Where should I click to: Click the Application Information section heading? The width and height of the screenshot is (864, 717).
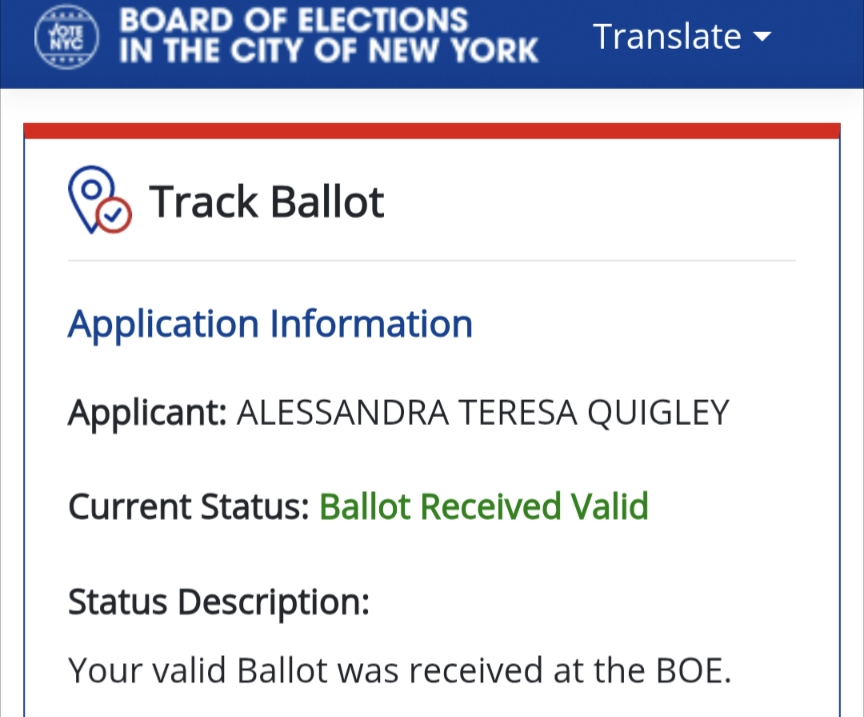270,324
